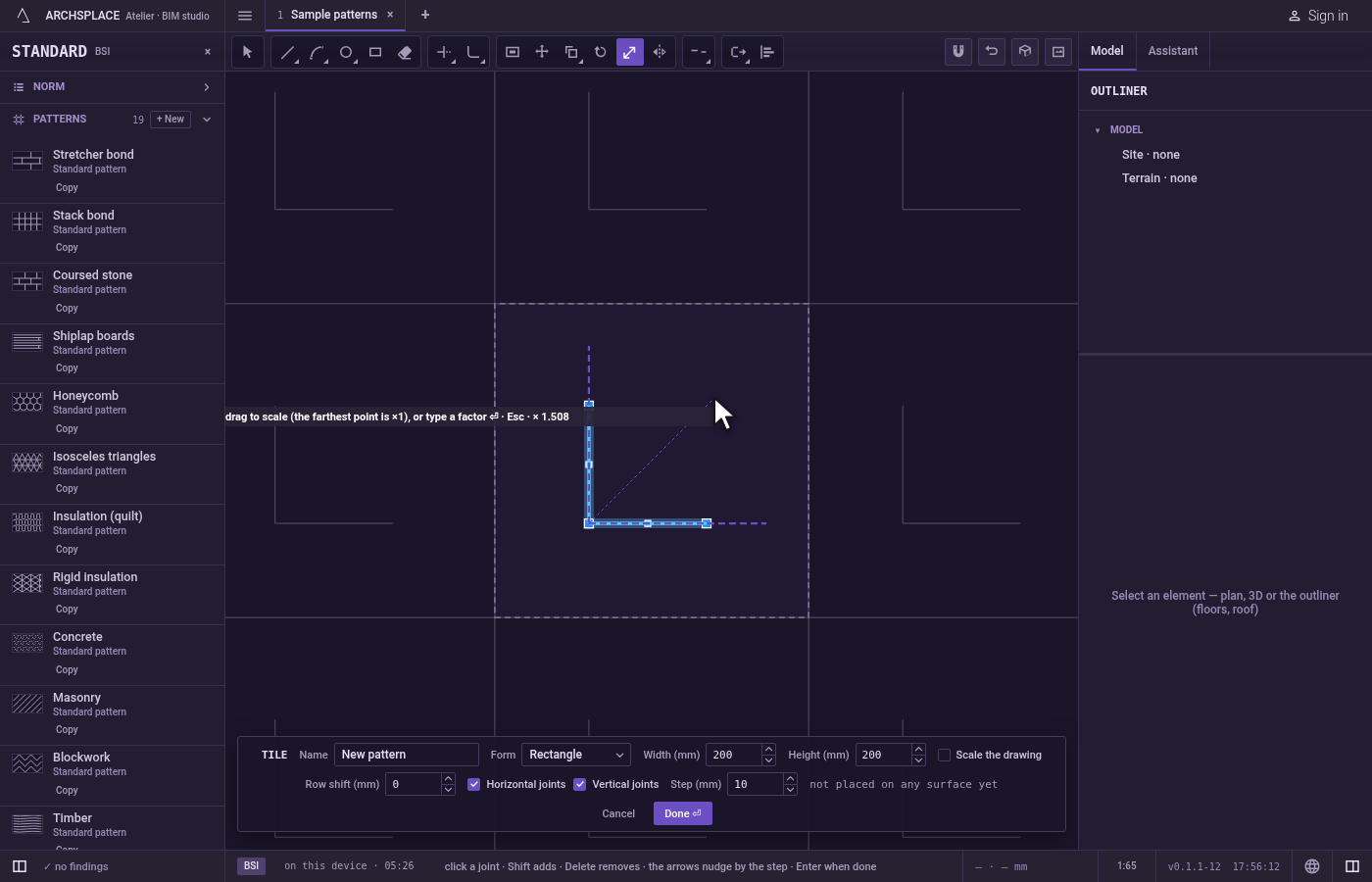The height and width of the screenshot is (882, 1372).
Task: Expand the NORM section chevron
Action: [207, 87]
